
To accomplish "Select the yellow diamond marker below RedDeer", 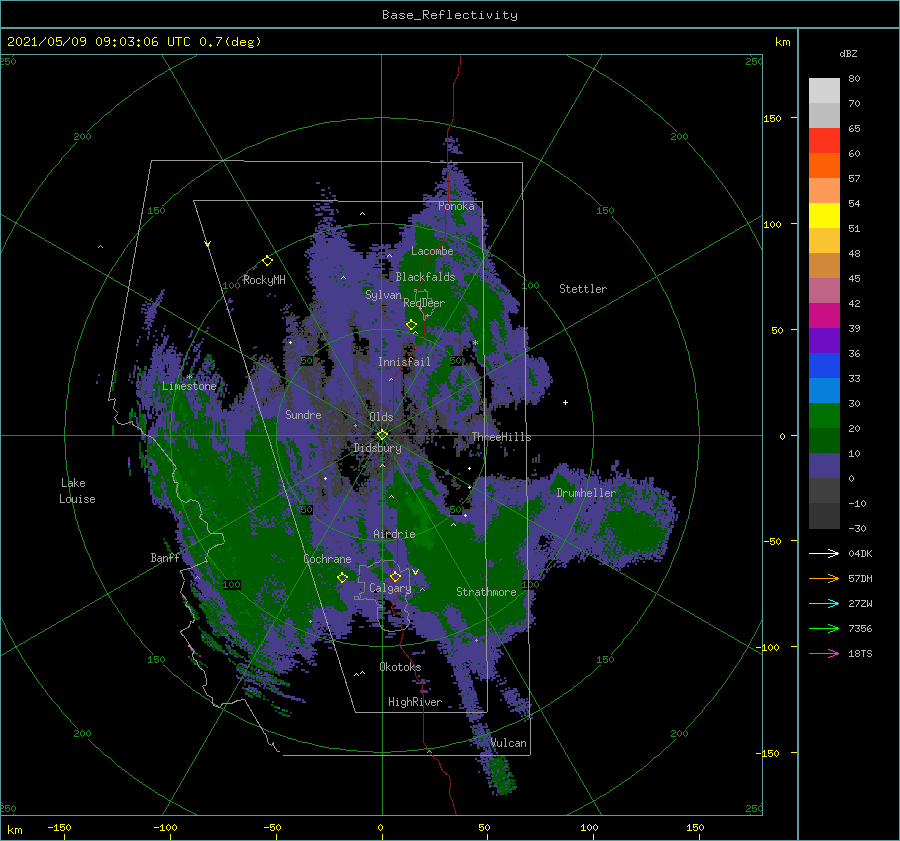I will click(x=411, y=325).
